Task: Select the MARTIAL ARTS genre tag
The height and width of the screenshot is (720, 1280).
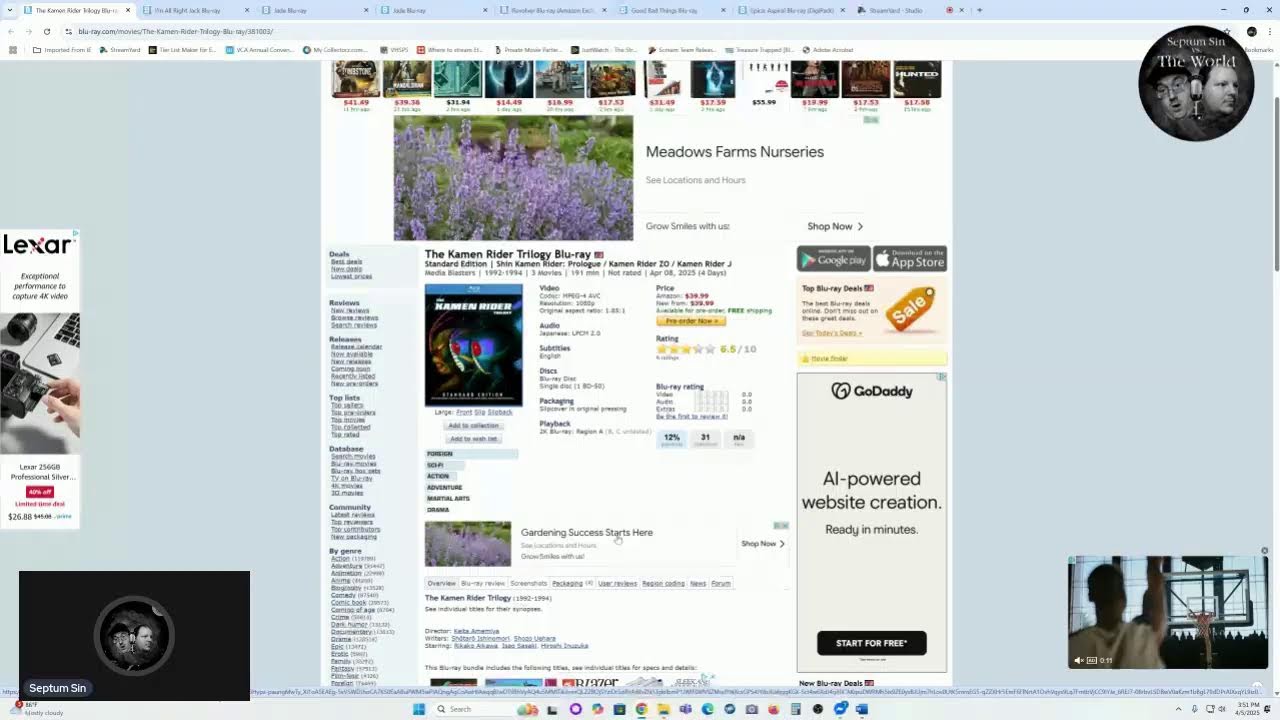Action: click(x=448, y=498)
